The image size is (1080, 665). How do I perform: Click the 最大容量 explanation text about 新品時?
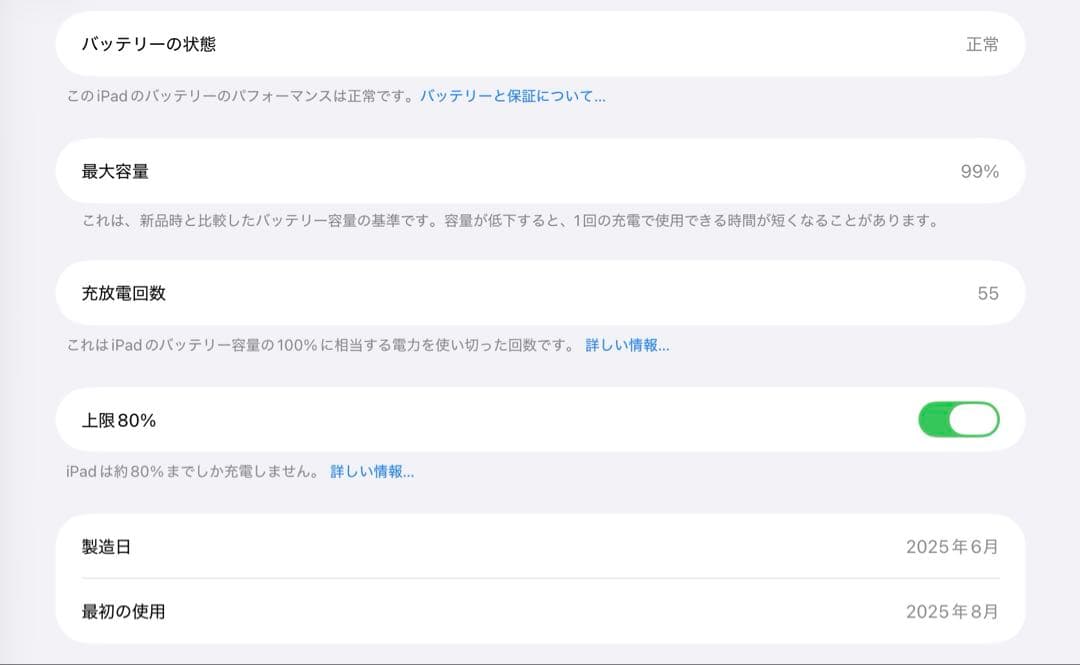(x=510, y=221)
